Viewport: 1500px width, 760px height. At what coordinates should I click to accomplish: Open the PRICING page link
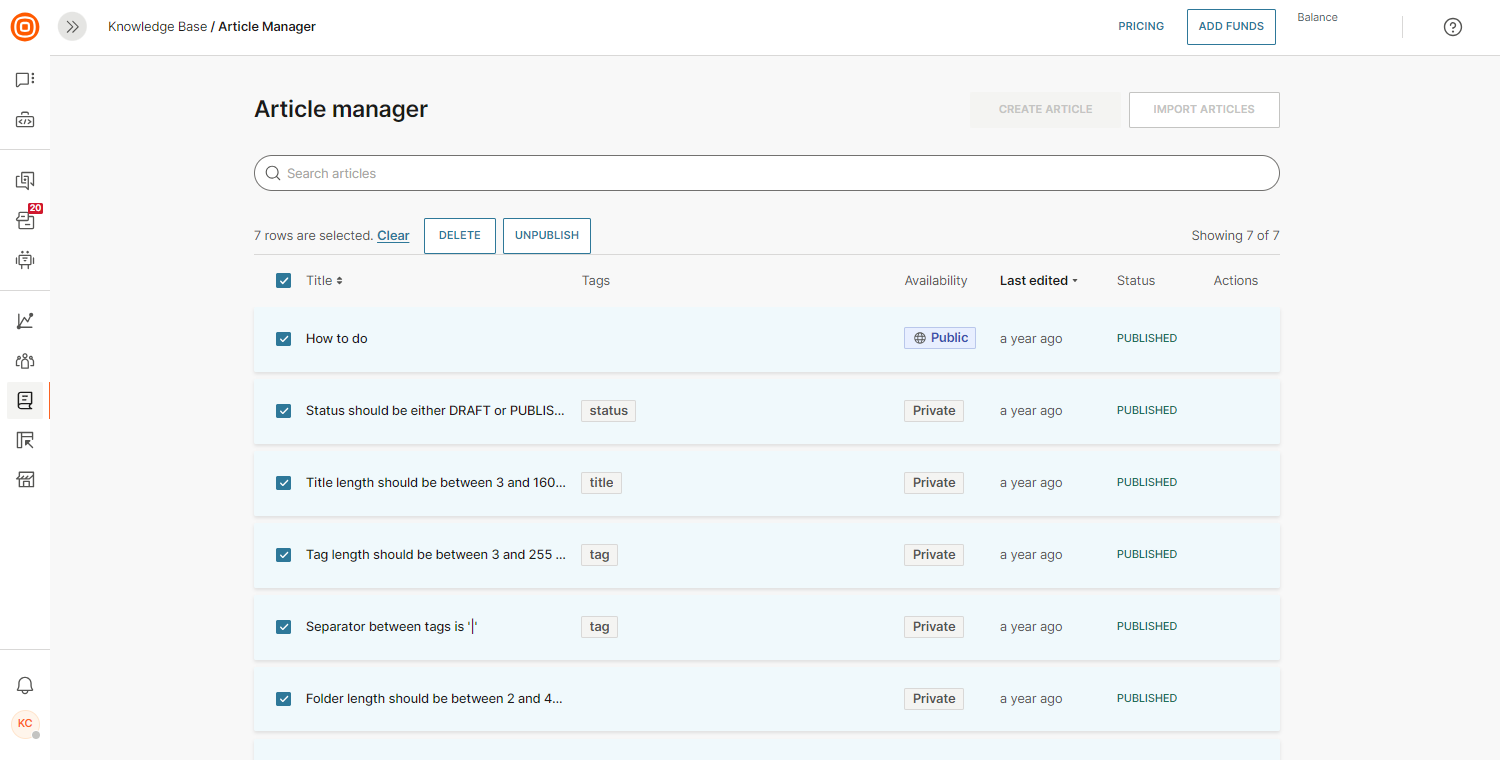point(1141,27)
